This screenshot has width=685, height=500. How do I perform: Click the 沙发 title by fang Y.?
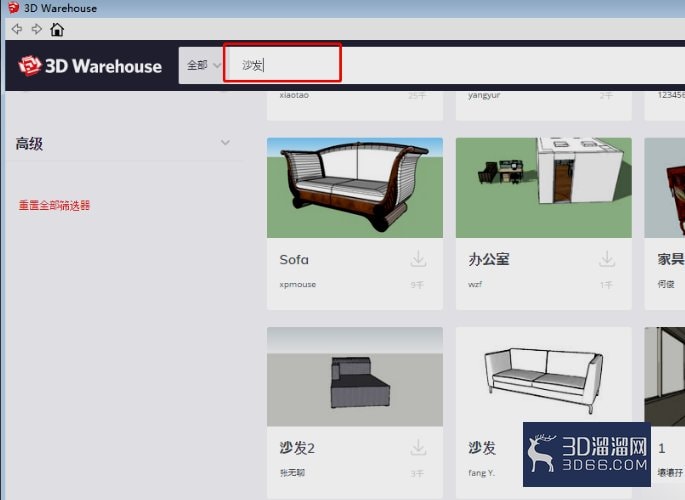click(x=482, y=448)
